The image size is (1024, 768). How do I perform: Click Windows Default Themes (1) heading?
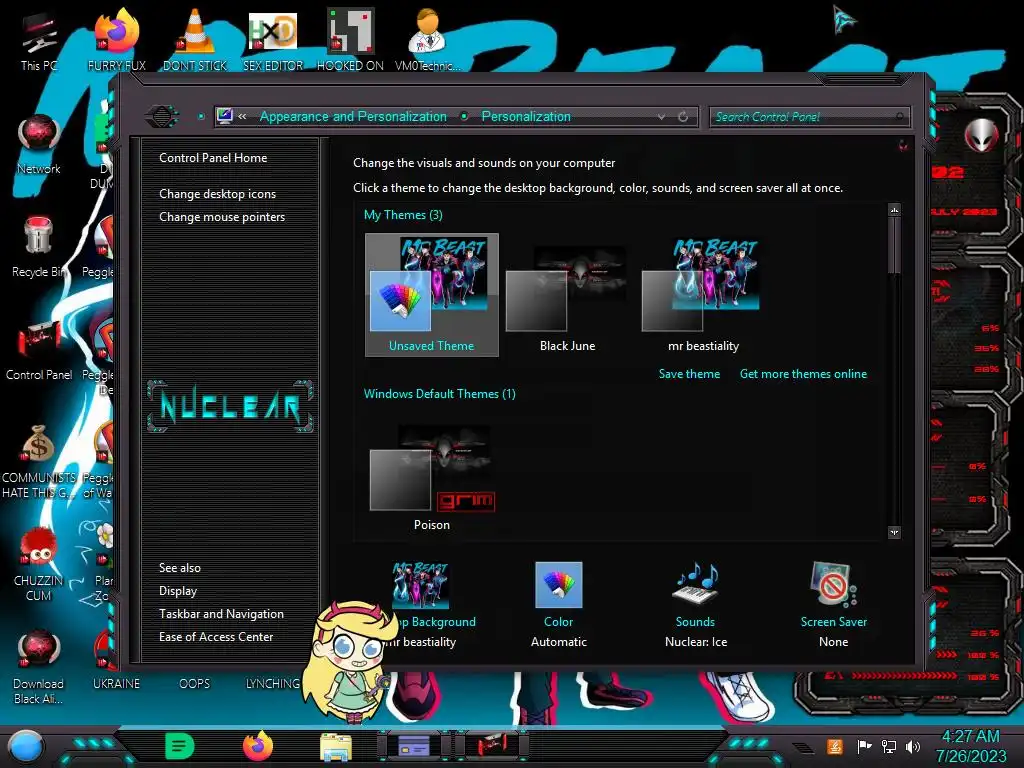click(440, 394)
